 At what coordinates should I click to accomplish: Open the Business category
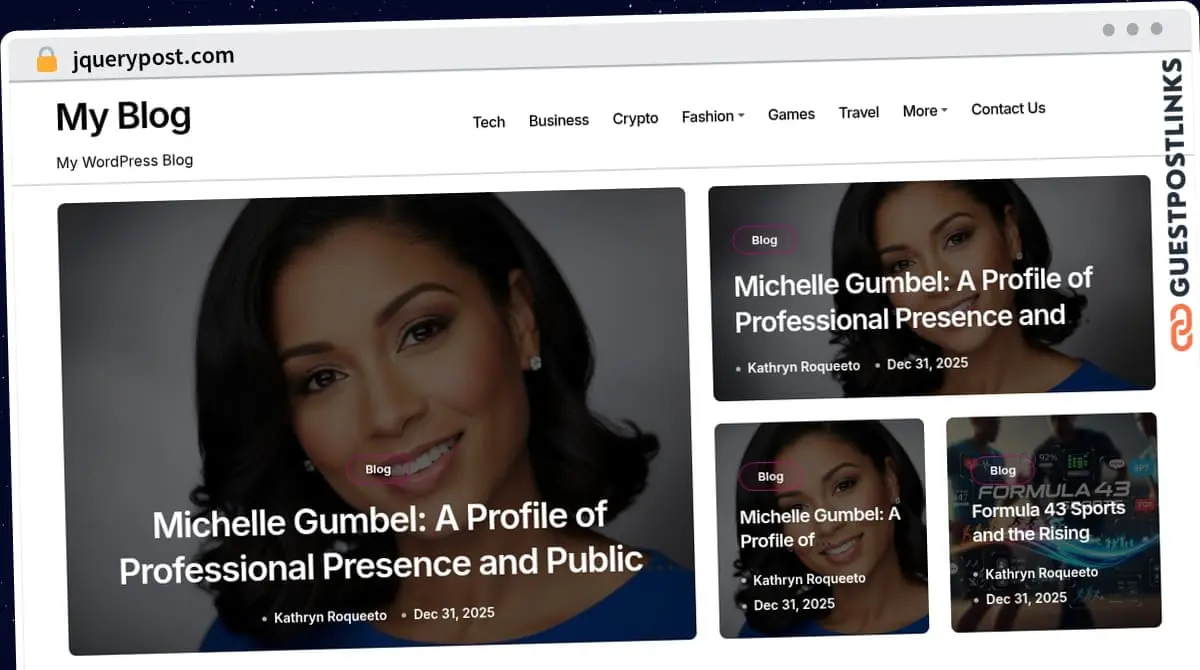(x=558, y=119)
